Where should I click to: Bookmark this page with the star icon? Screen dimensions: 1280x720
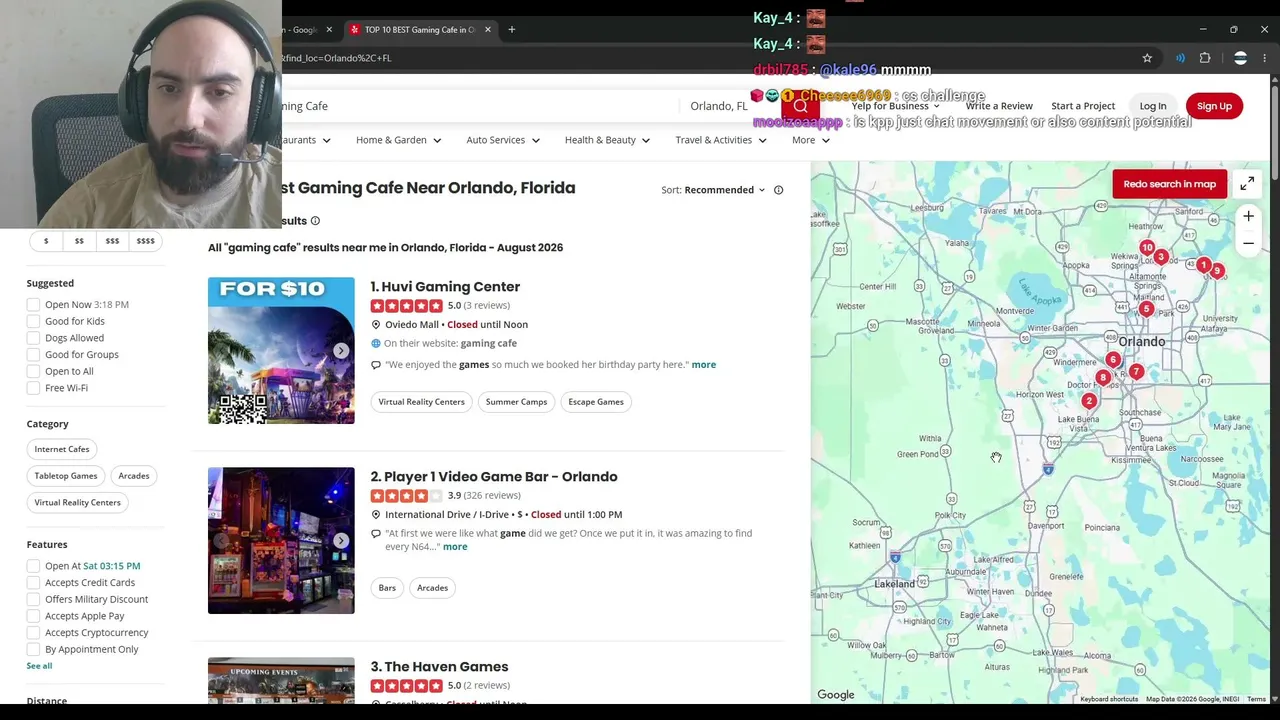pyautogui.click(x=1147, y=58)
